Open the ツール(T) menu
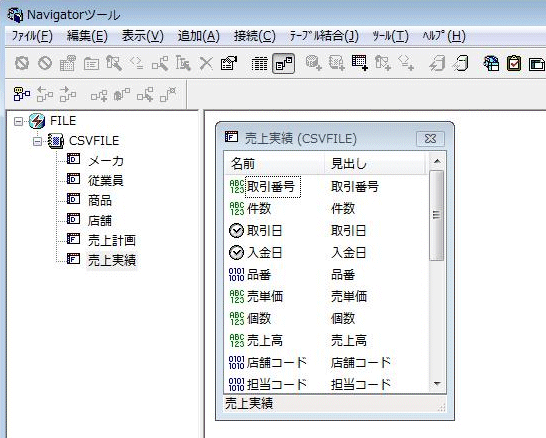Screen dimensions: 546x438 (x=390, y=36)
